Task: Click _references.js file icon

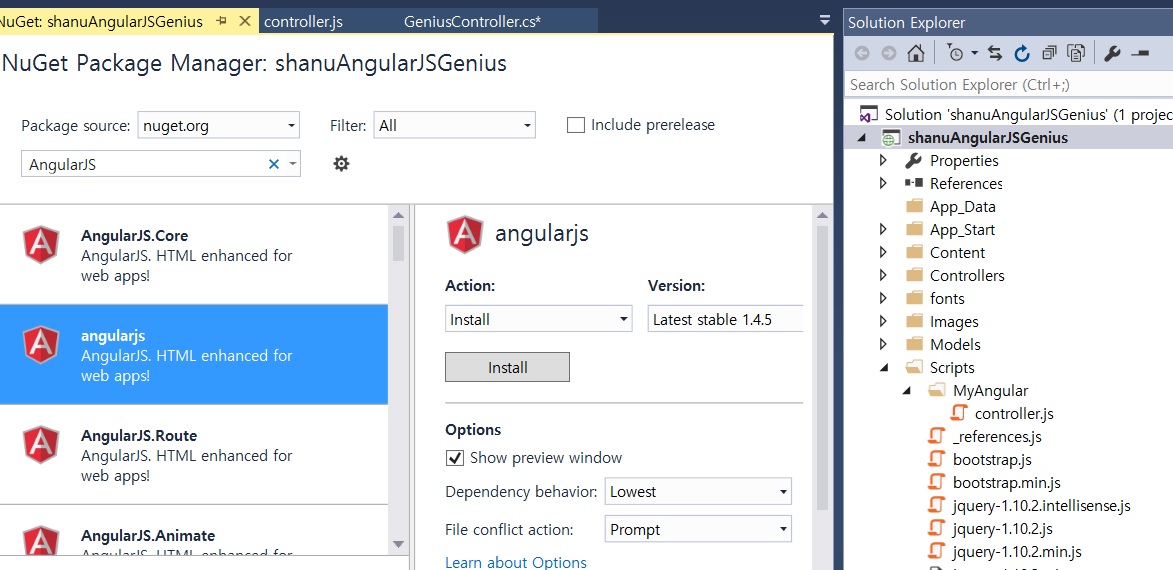Action: [936, 436]
